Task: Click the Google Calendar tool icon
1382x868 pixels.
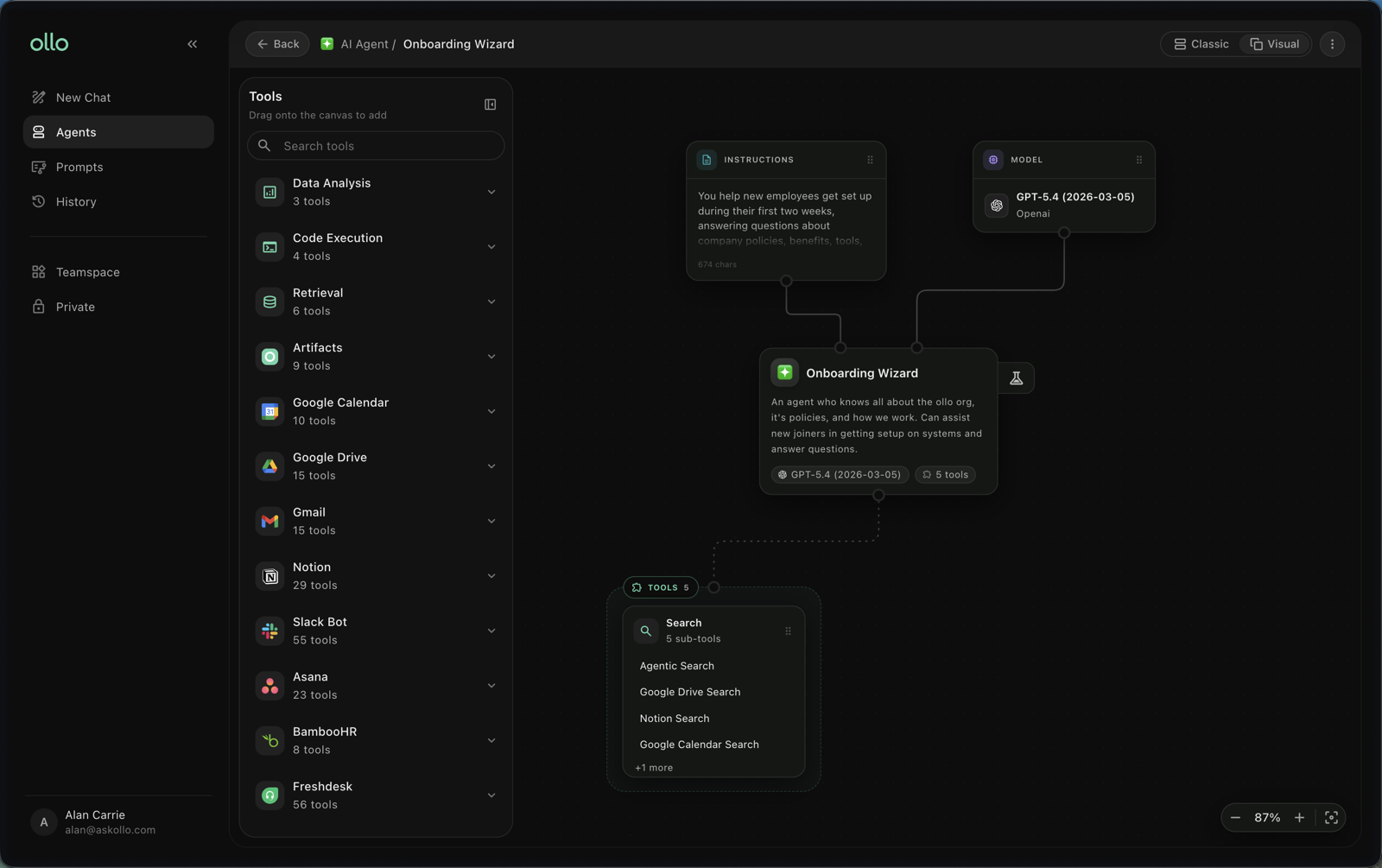Action: click(270, 411)
